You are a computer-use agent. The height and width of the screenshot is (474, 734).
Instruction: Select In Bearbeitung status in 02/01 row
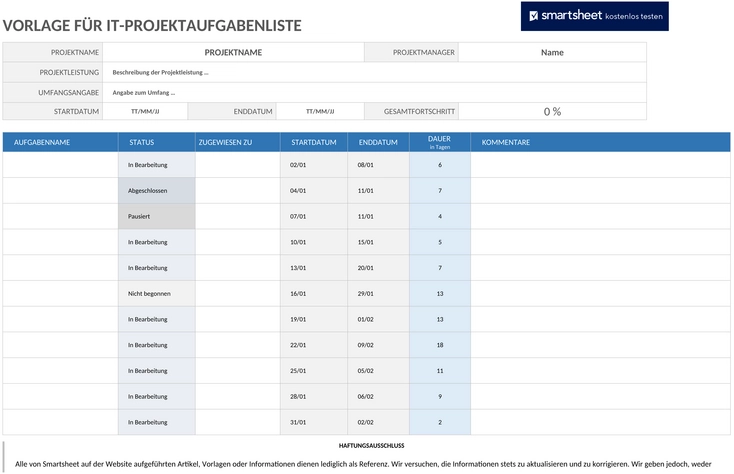pos(156,165)
